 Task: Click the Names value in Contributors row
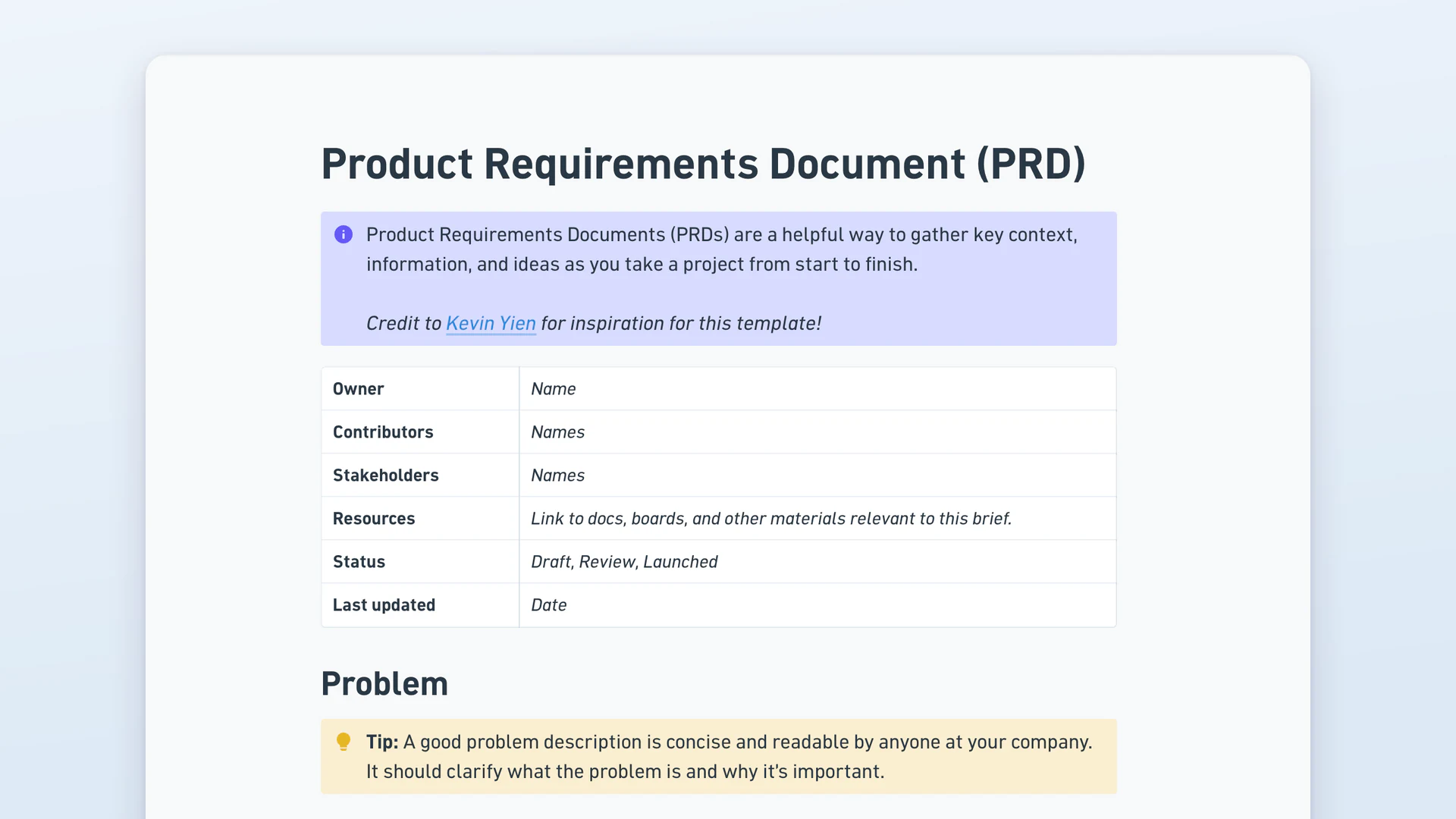coord(817,432)
